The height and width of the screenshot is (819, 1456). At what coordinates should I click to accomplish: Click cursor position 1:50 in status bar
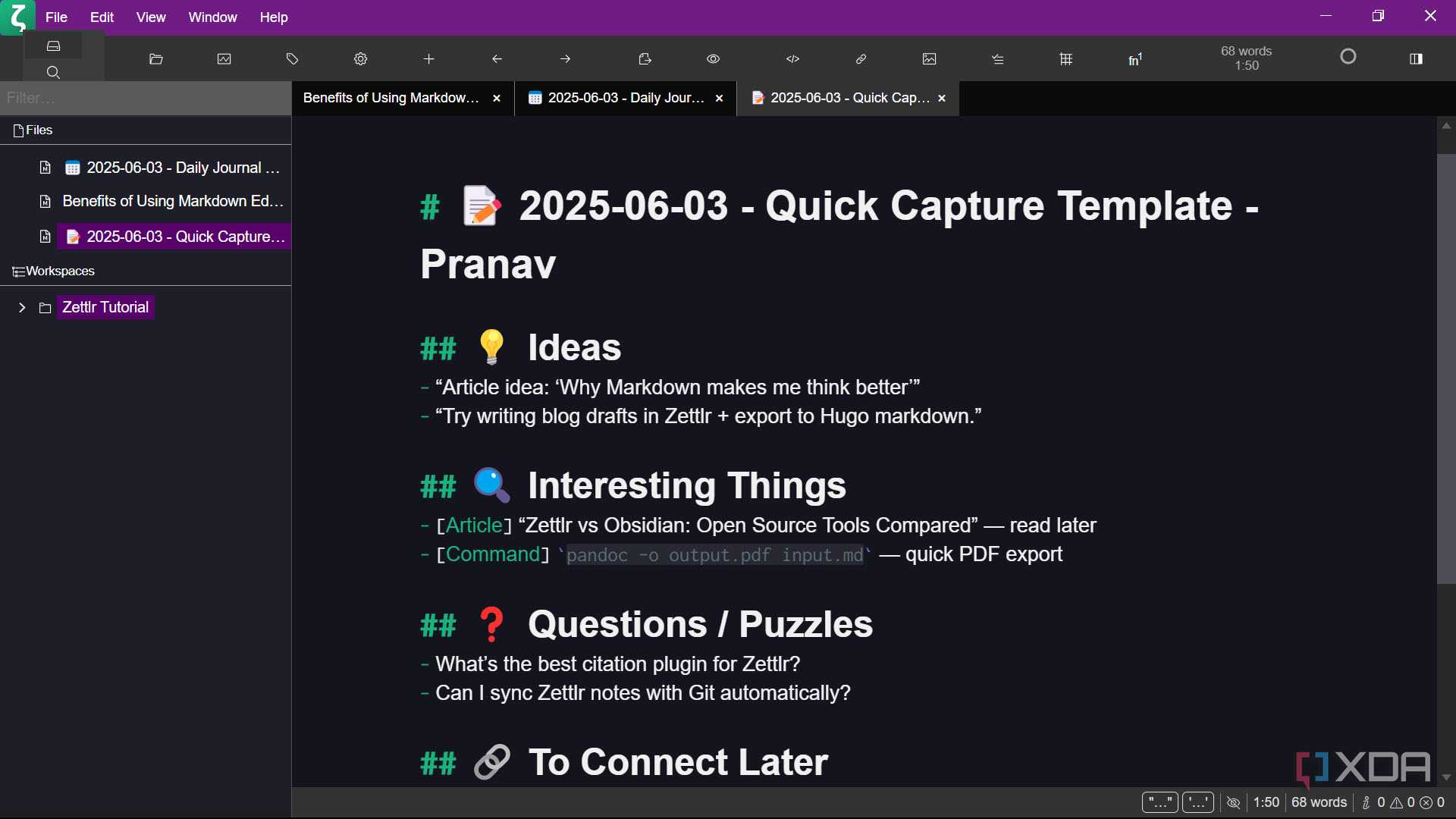pos(1266,802)
